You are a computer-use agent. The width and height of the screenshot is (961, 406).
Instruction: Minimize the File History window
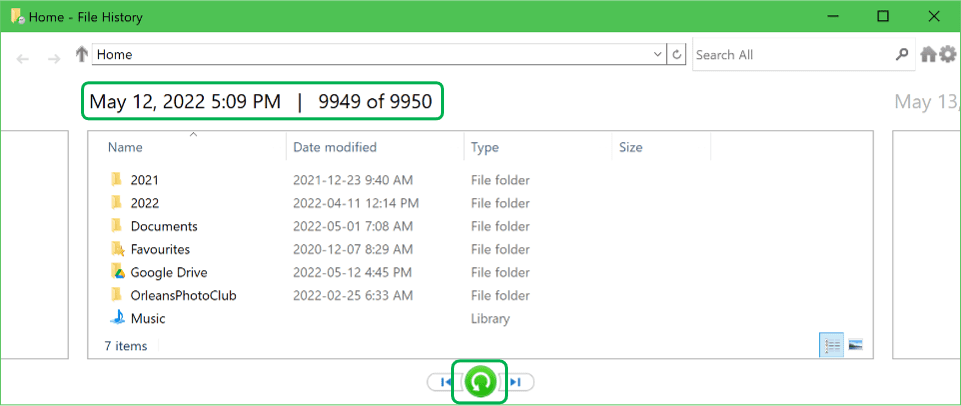tap(832, 17)
